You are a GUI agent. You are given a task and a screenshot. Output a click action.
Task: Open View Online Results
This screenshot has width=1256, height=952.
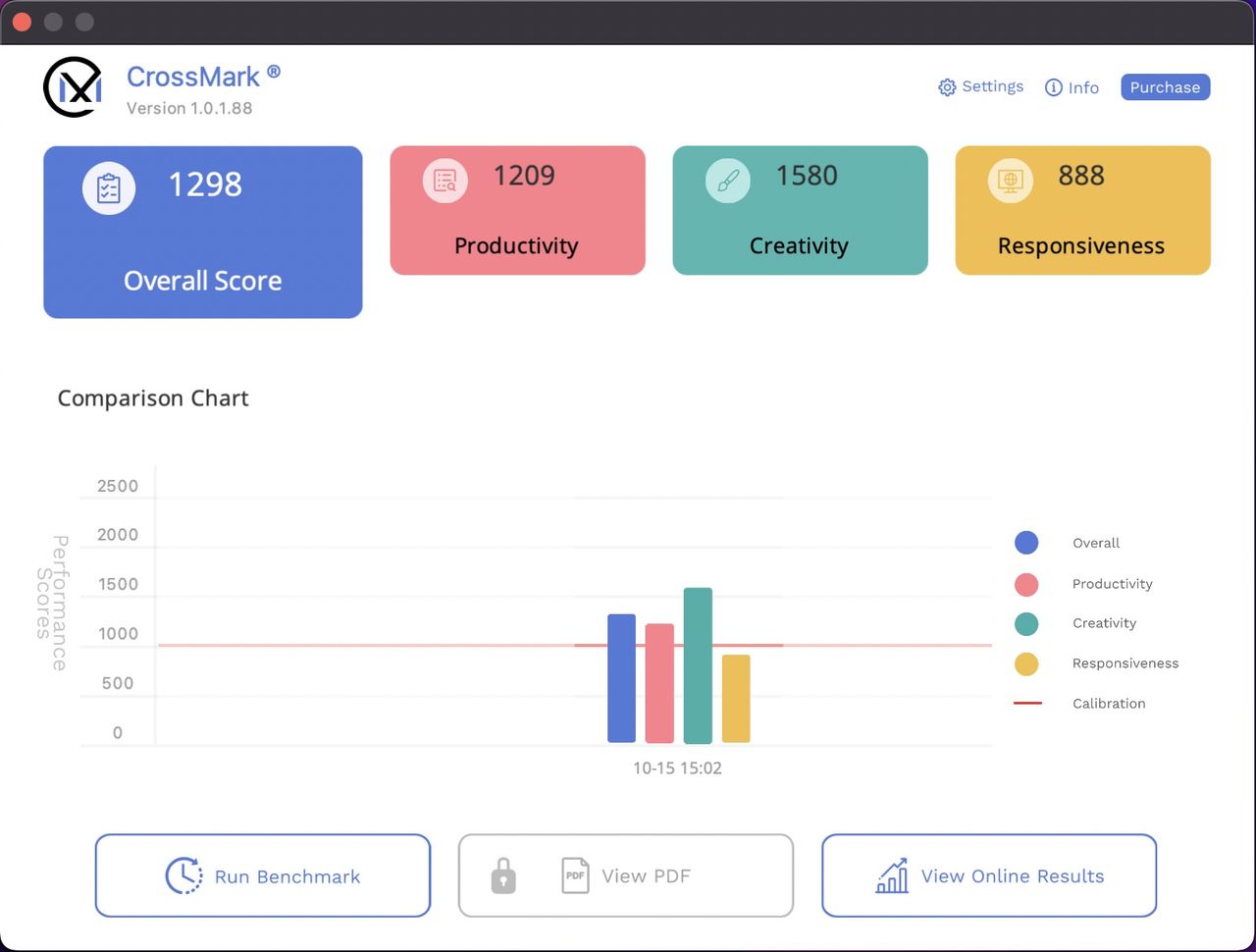point(989,875)
